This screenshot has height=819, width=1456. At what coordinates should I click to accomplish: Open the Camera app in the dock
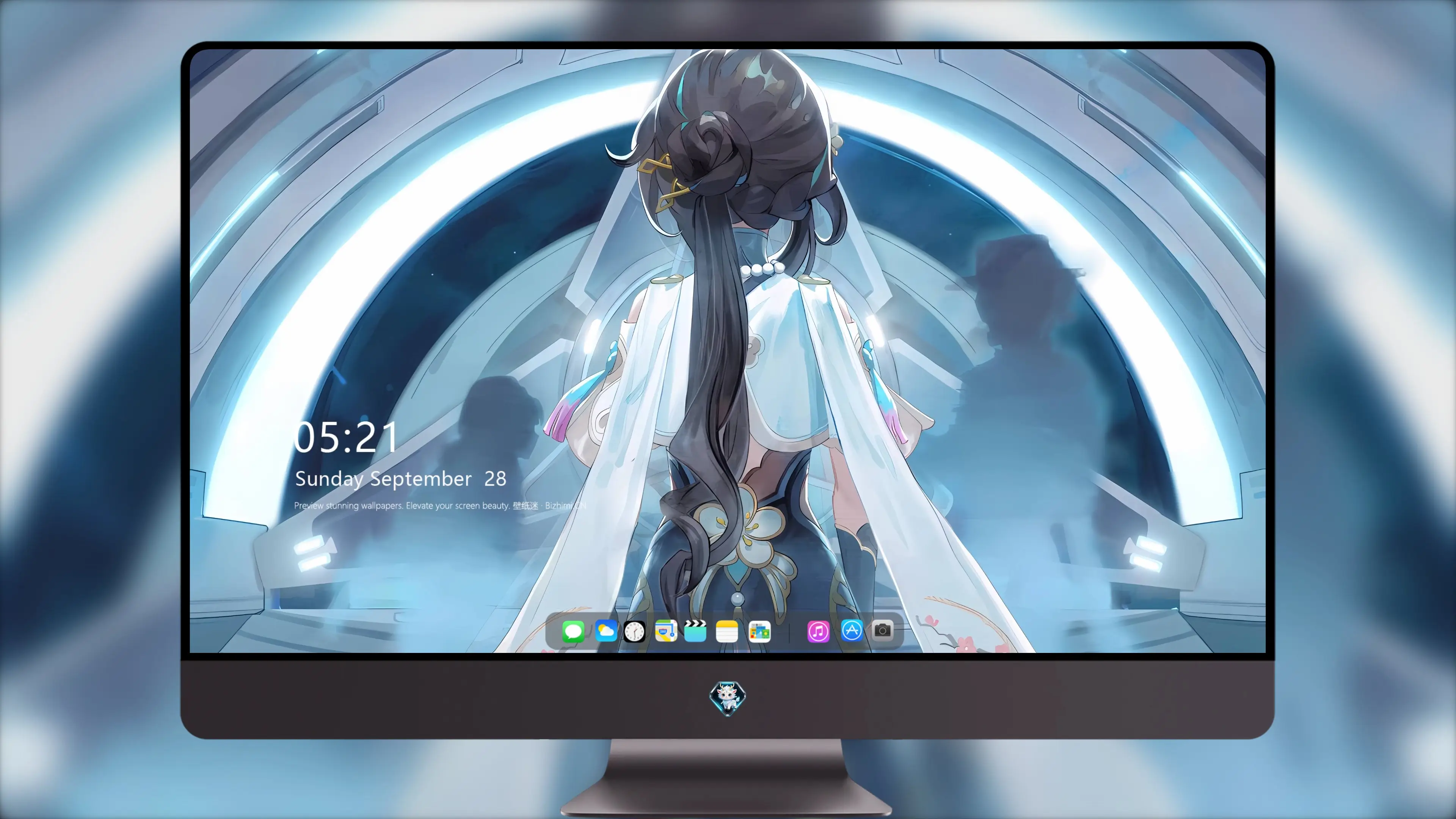(x=882, y=630)
